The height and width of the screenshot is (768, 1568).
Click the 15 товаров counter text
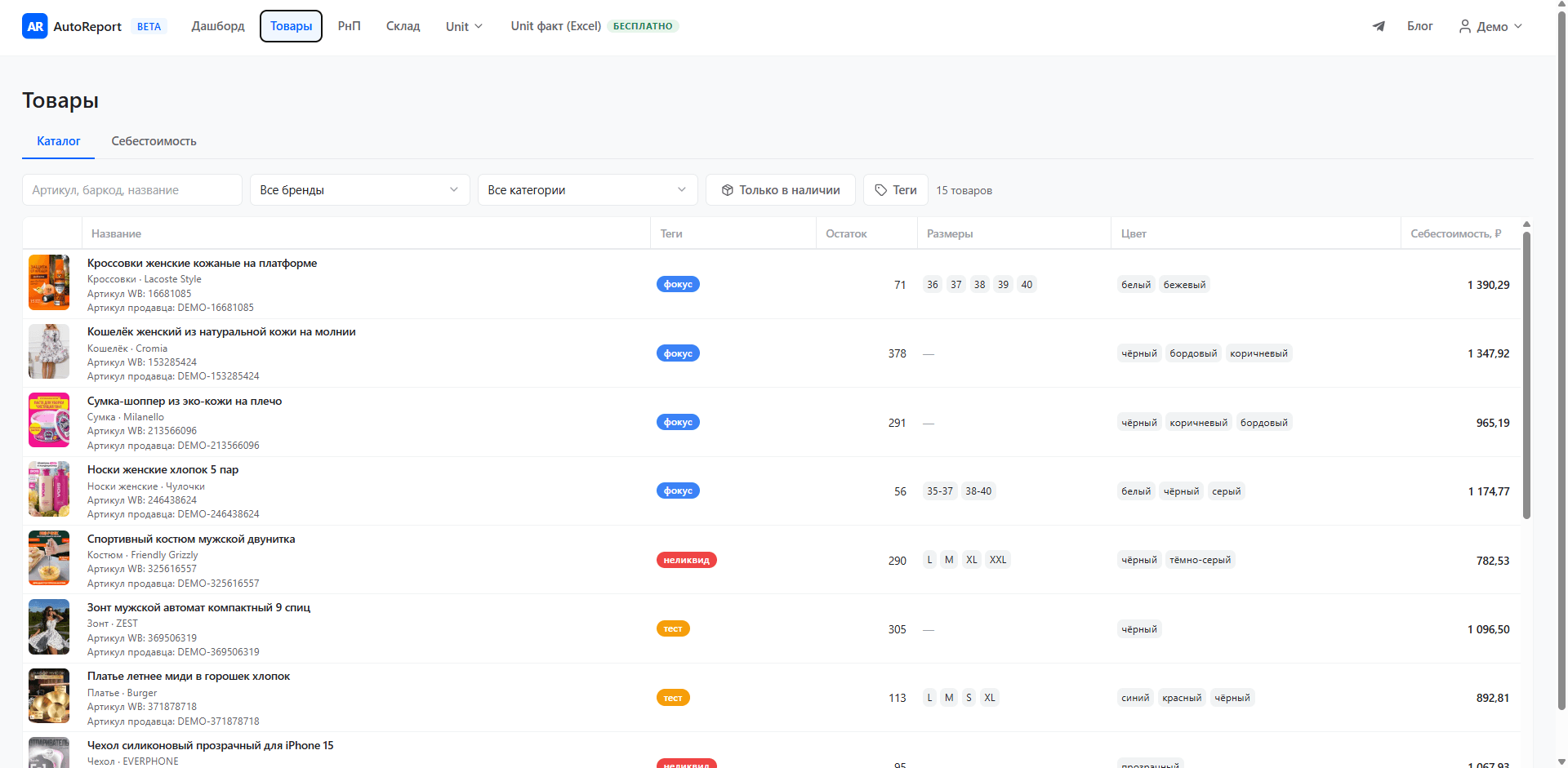click(964, 190)
